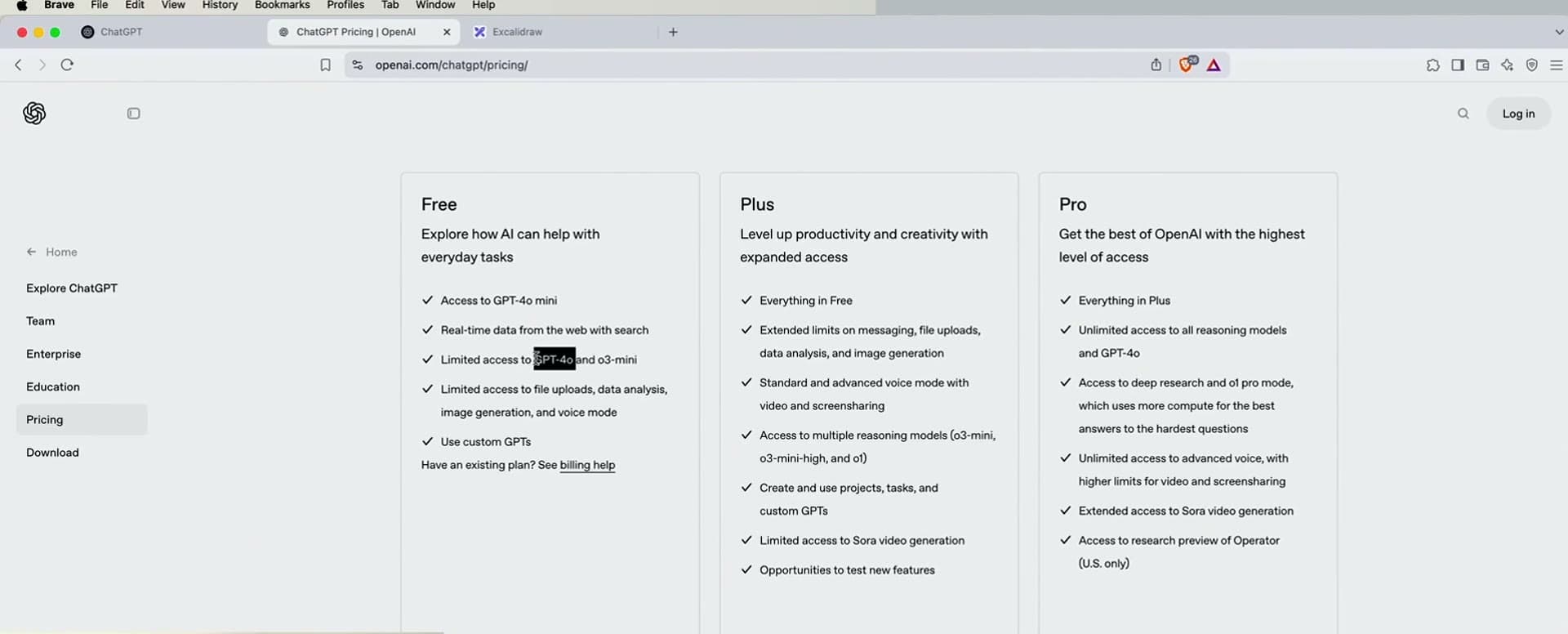The image size is (1568, 634).
Task: Click 'Opportunities to test new features'
Action: [x=847, y=570]
